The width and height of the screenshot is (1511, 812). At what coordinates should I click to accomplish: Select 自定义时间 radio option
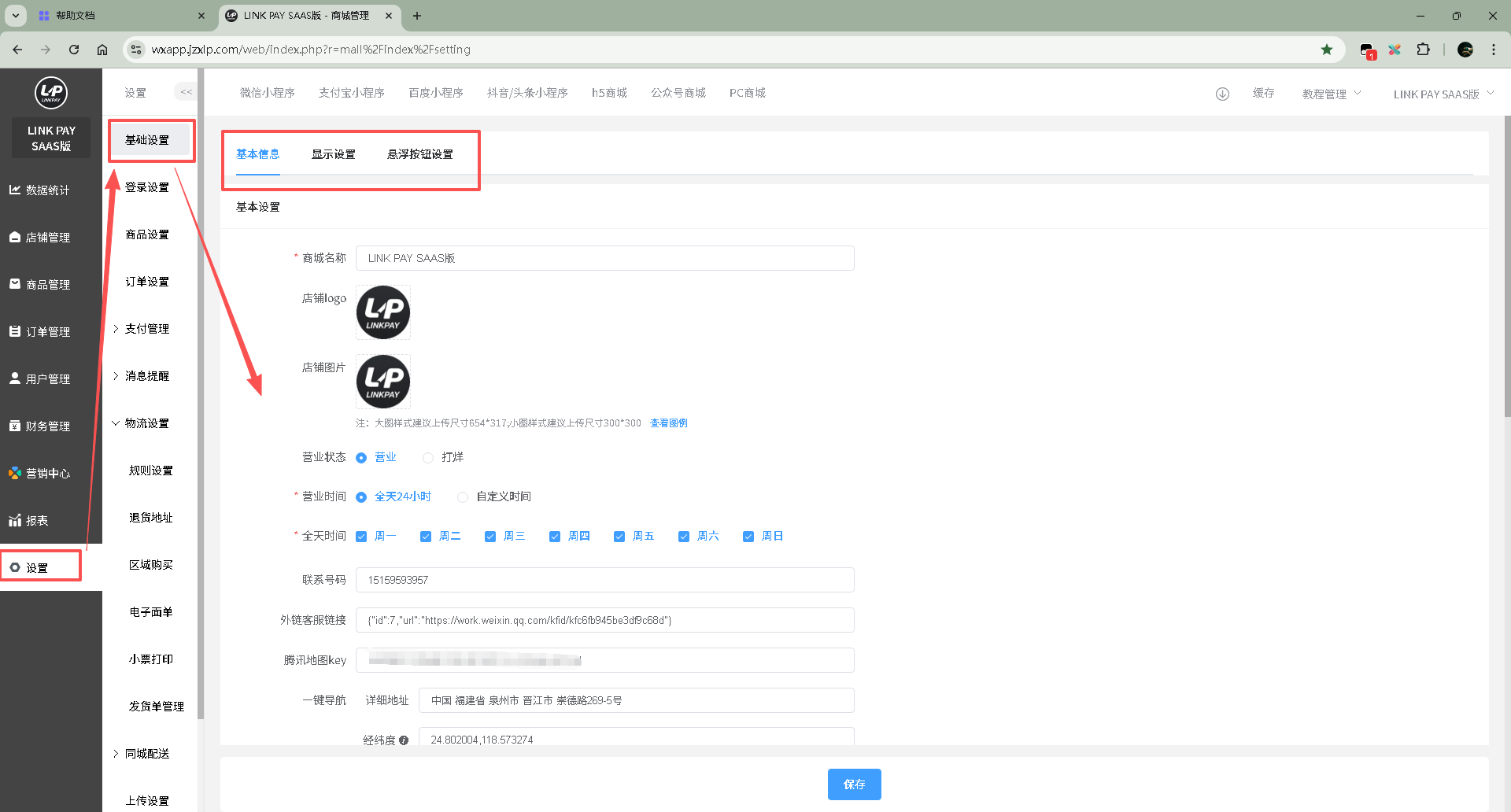click(x=463, y=497)
